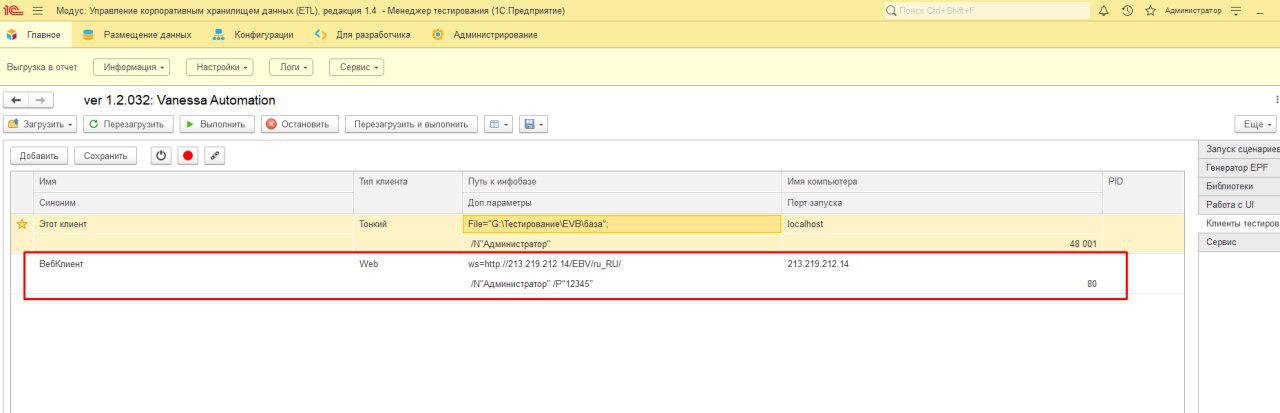
Task: Select the Имя column header
Action: click(193, 181)
